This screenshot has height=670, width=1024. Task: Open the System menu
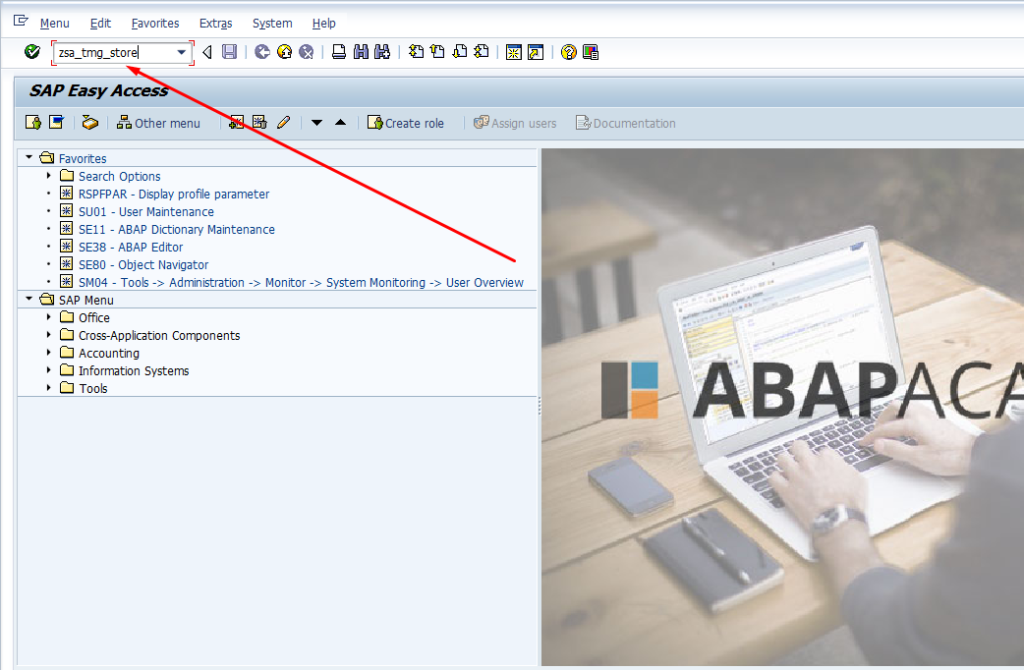coord(271,22)
